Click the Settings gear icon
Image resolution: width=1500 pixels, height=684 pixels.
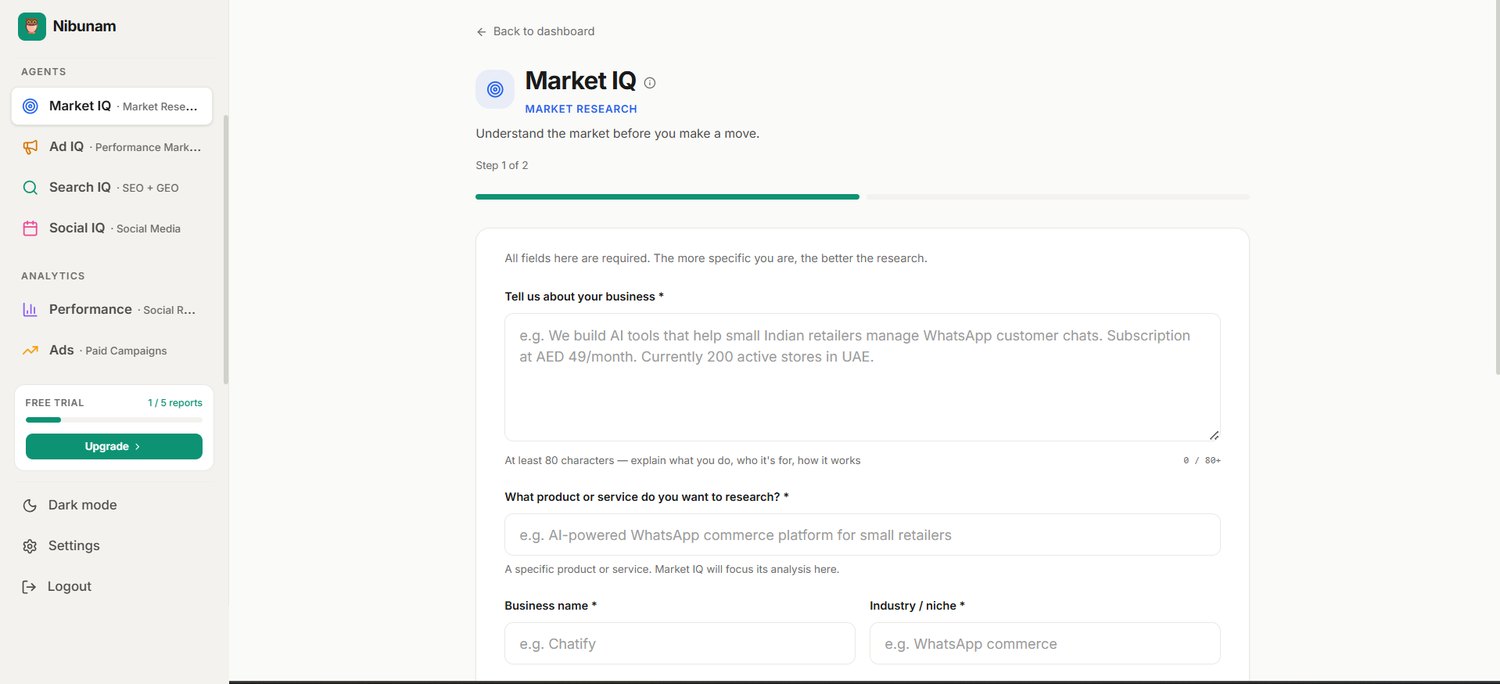pyautogui.click(x=30, y=546)
